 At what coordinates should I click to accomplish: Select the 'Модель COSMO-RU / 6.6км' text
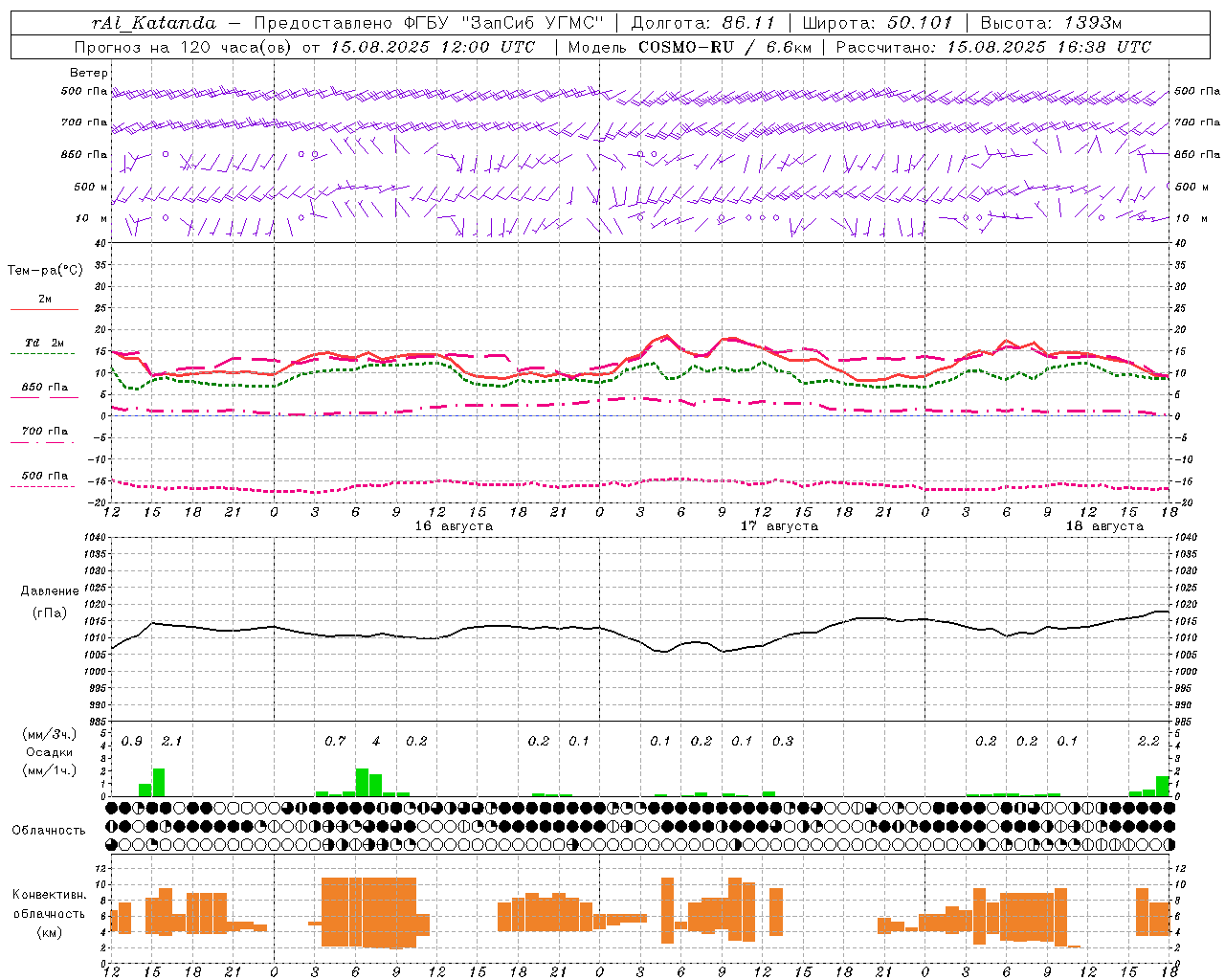[x=690, y=47]
